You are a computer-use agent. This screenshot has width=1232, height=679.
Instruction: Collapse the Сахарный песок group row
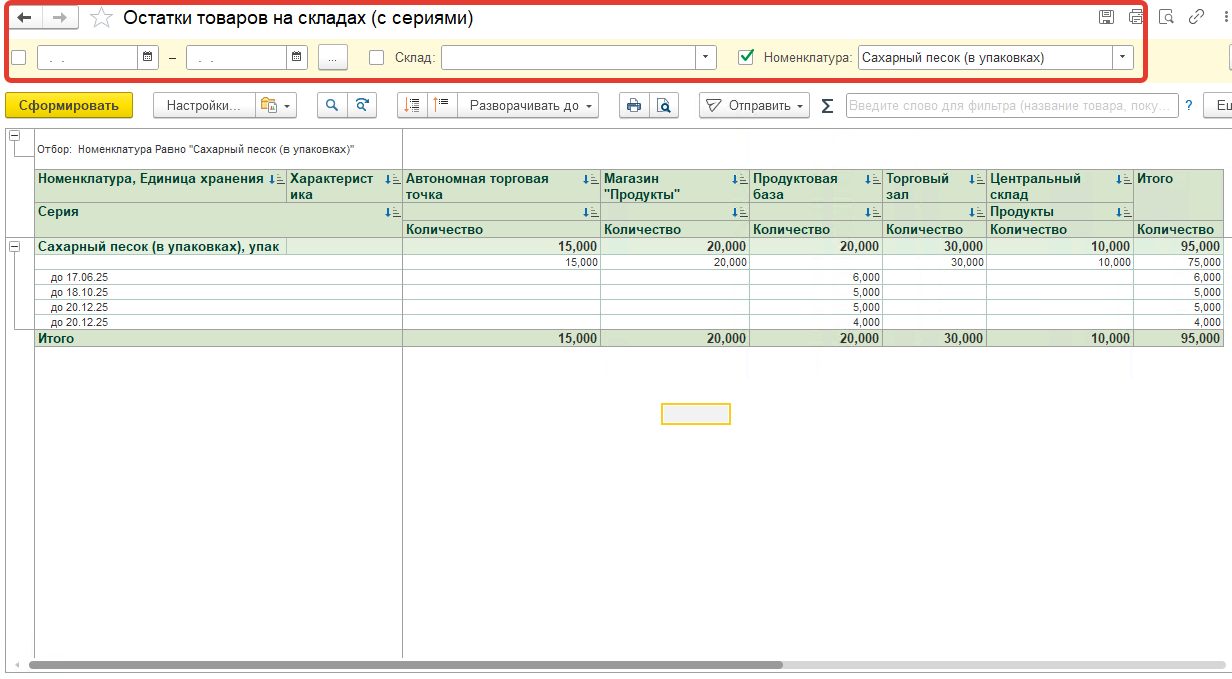click(x=14, y=246)
